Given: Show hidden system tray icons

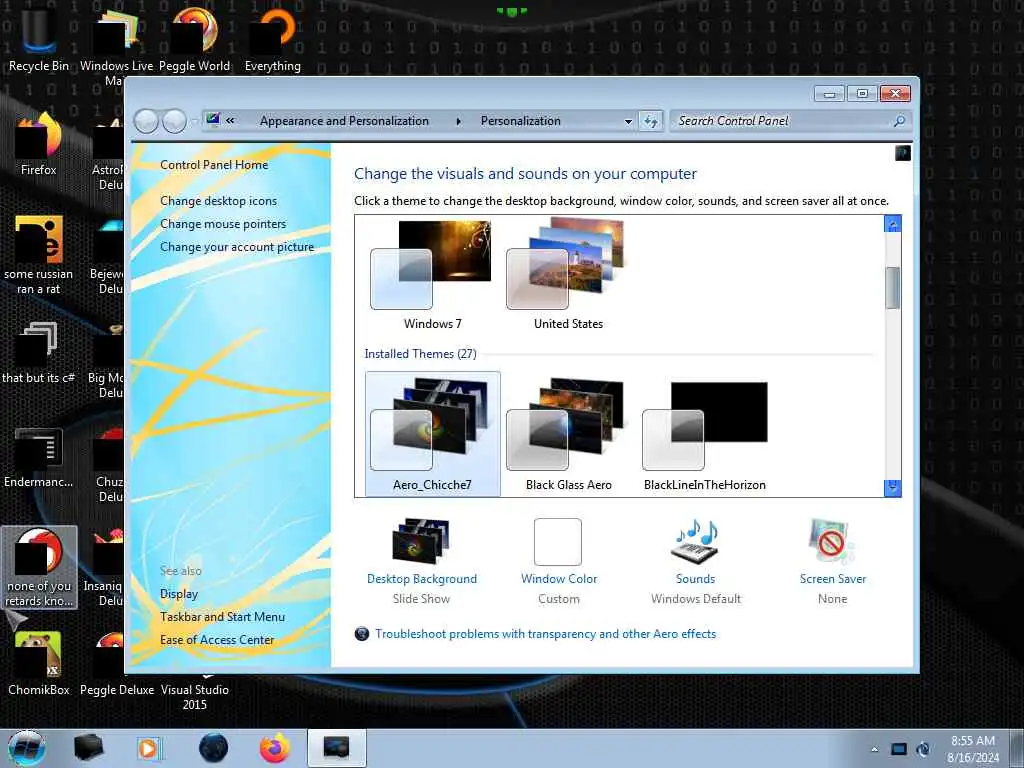Looking at the screenshot, I should [874, 749].
